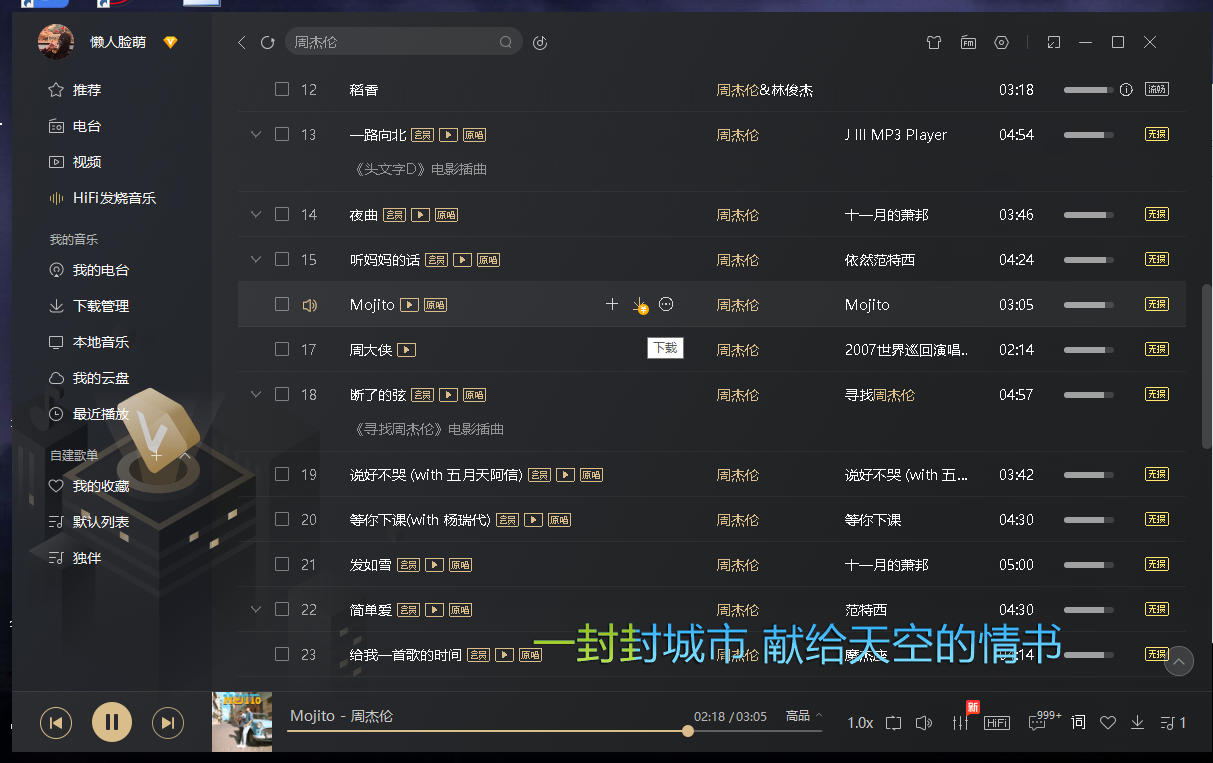The width and height of the screenshot is (1213, 763).
Task: Play the MV for 周大侠
Action: (x=406, y=350)
